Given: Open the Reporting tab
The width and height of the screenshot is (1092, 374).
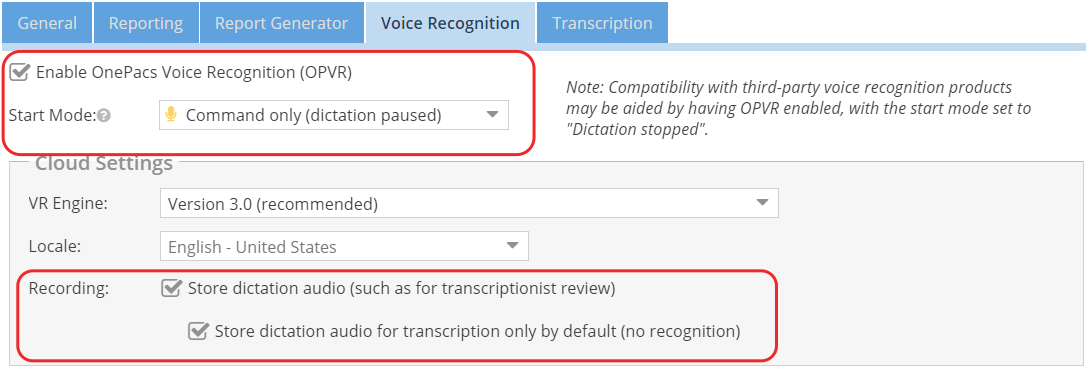Looking at the screenshot, I should tap(146, 23).
